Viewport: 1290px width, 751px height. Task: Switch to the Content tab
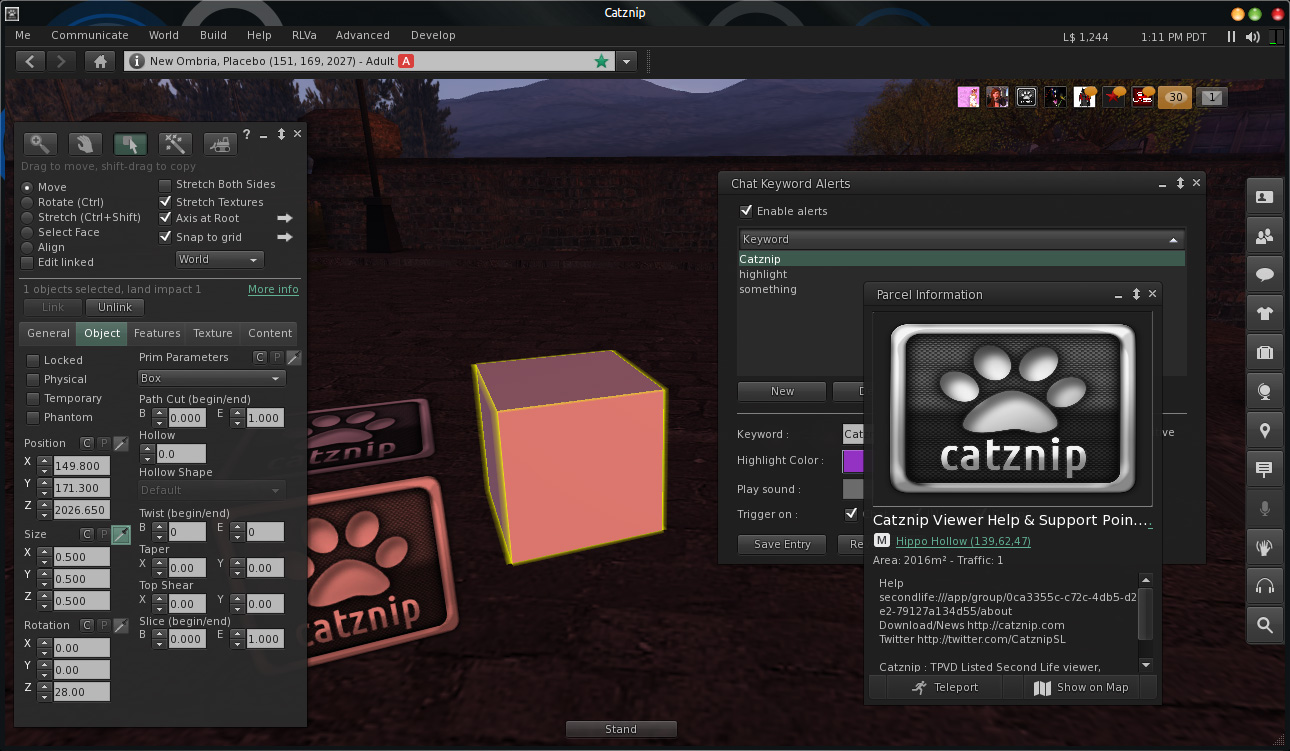coord(270,333)
